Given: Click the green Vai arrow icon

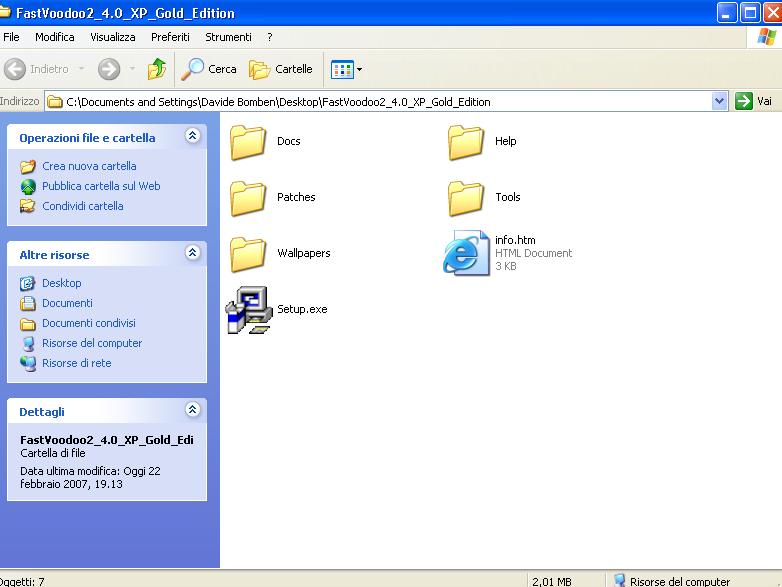Looking at the screenshot, I should click(x=744, y=101).
